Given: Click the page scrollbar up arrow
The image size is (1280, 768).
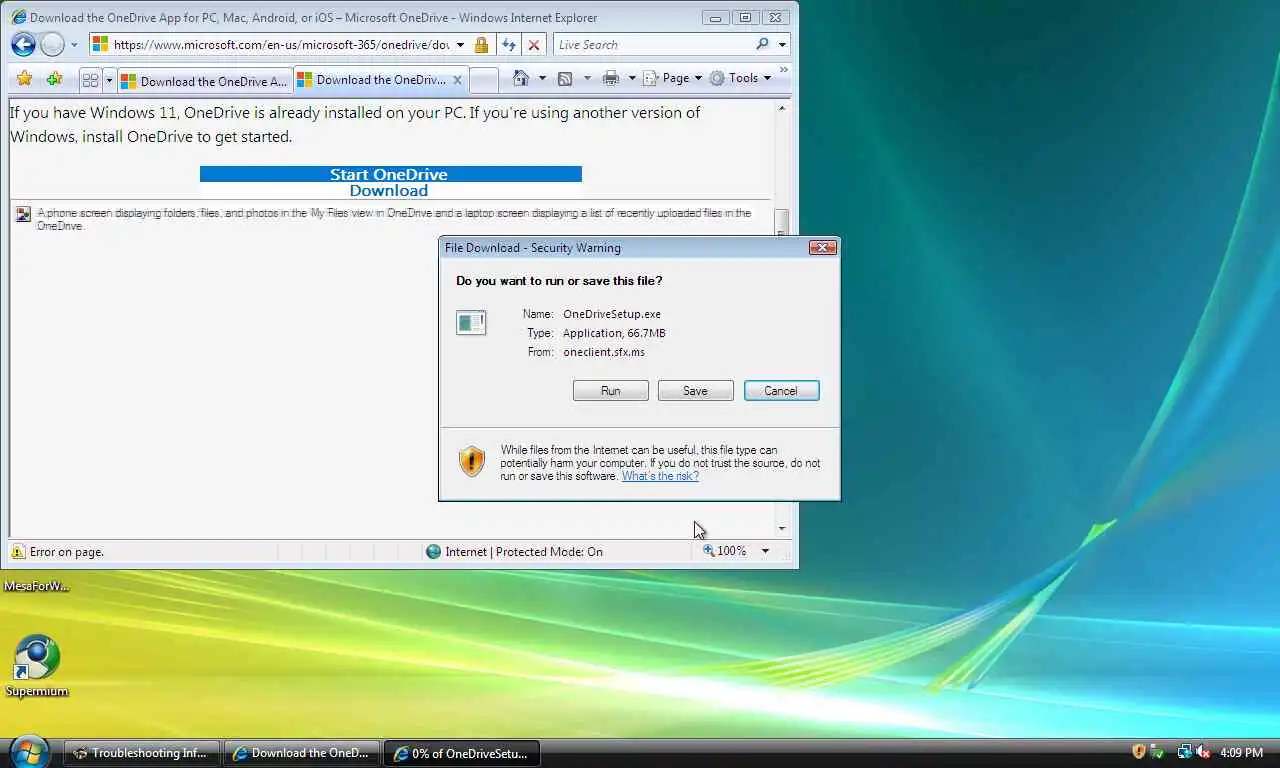Looking at the screenshot, I should pos(782,108).
